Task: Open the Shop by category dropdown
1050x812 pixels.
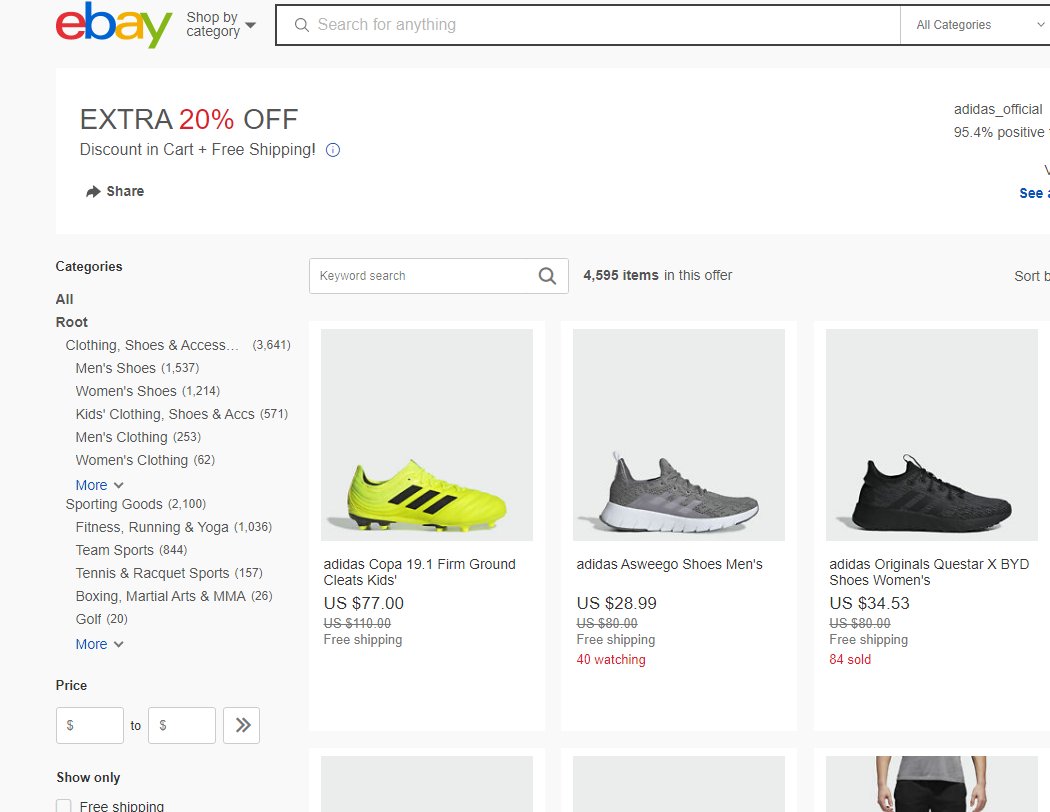Action: (x=220, y=25)
